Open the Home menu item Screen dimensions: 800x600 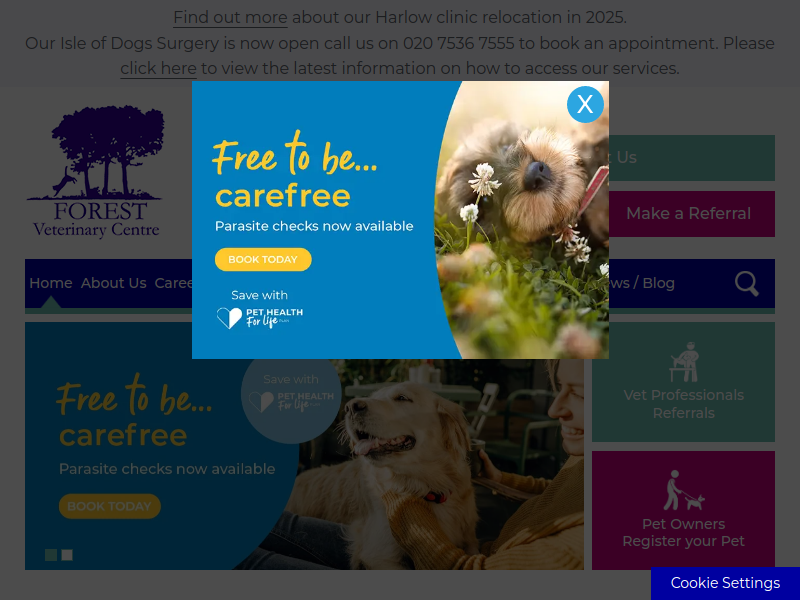point(51,283)
